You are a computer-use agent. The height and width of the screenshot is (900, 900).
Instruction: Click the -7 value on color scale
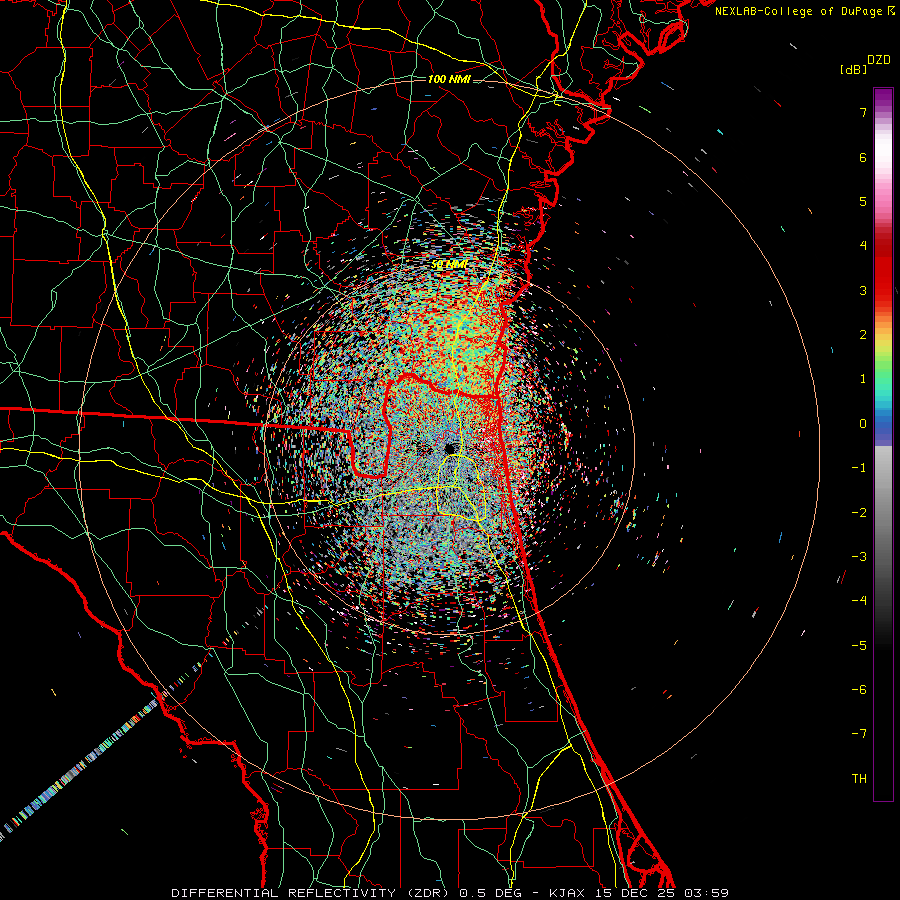pos(859,734)
